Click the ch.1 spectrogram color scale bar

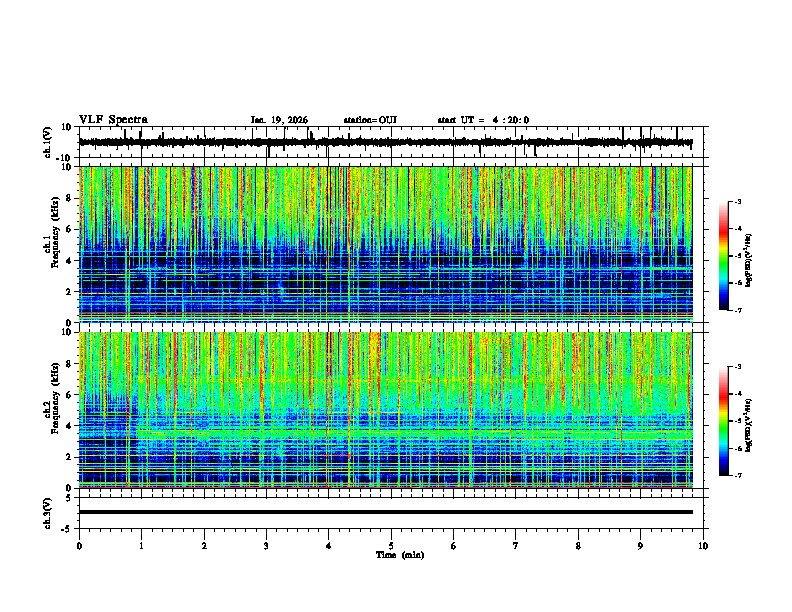pos(723,256)
